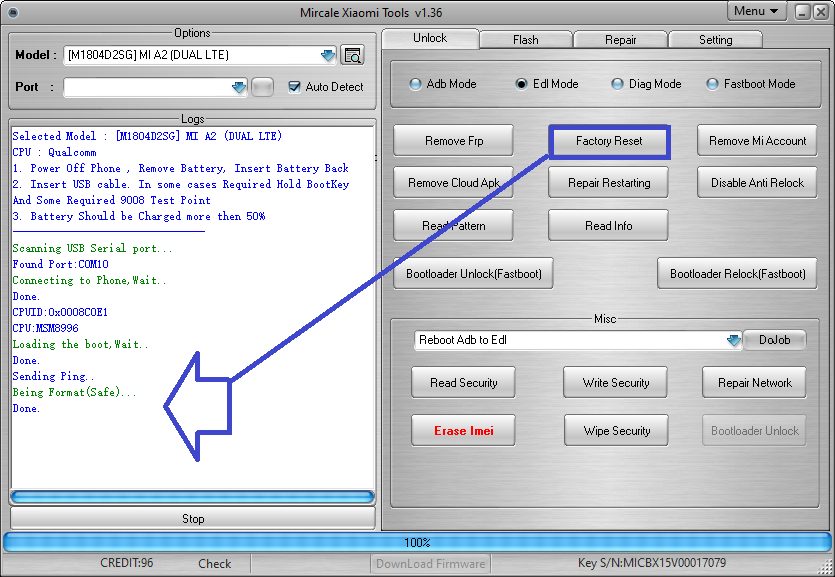The width and height of the screenshot is (835, 577).
Task: Minimize the Mircale Xiaomi Tools window
Action: tap(803, 12)
